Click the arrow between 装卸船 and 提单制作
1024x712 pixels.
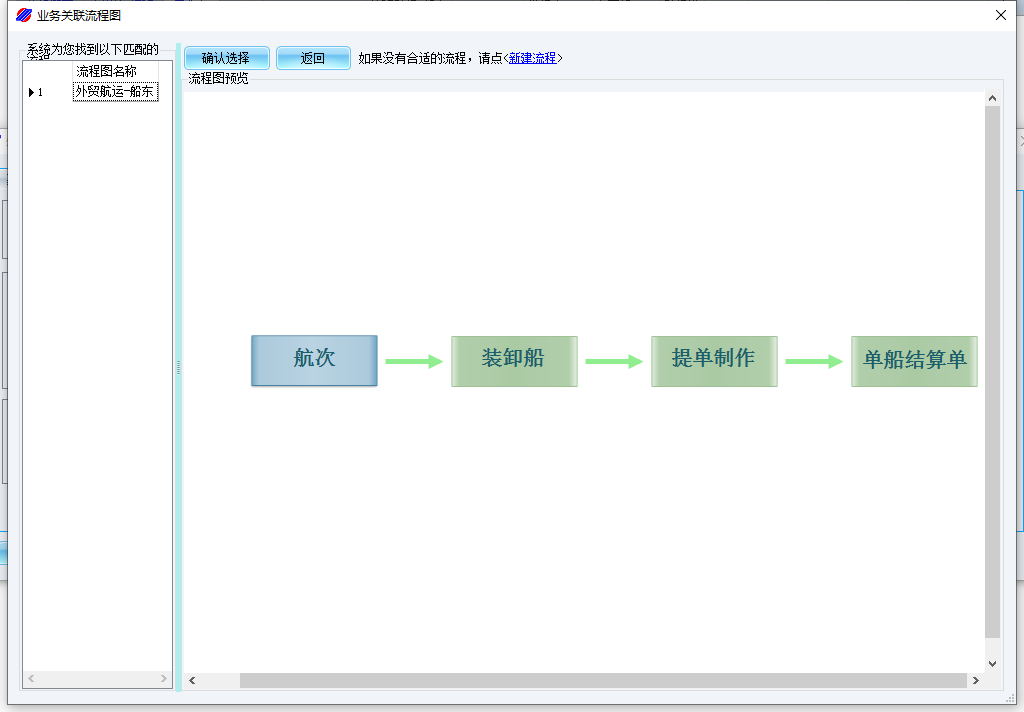pyautogui.click(x=614, y=361)
